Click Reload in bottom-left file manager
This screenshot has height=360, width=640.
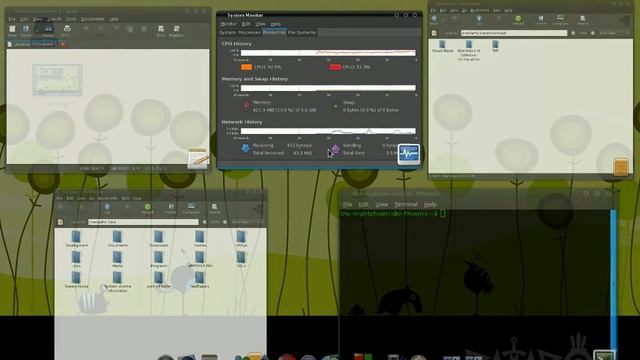pos(147,209)
